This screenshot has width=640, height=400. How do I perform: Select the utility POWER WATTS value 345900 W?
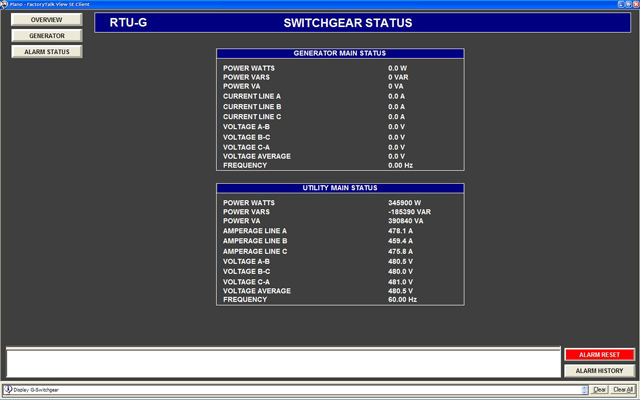[x=406, y=203]
